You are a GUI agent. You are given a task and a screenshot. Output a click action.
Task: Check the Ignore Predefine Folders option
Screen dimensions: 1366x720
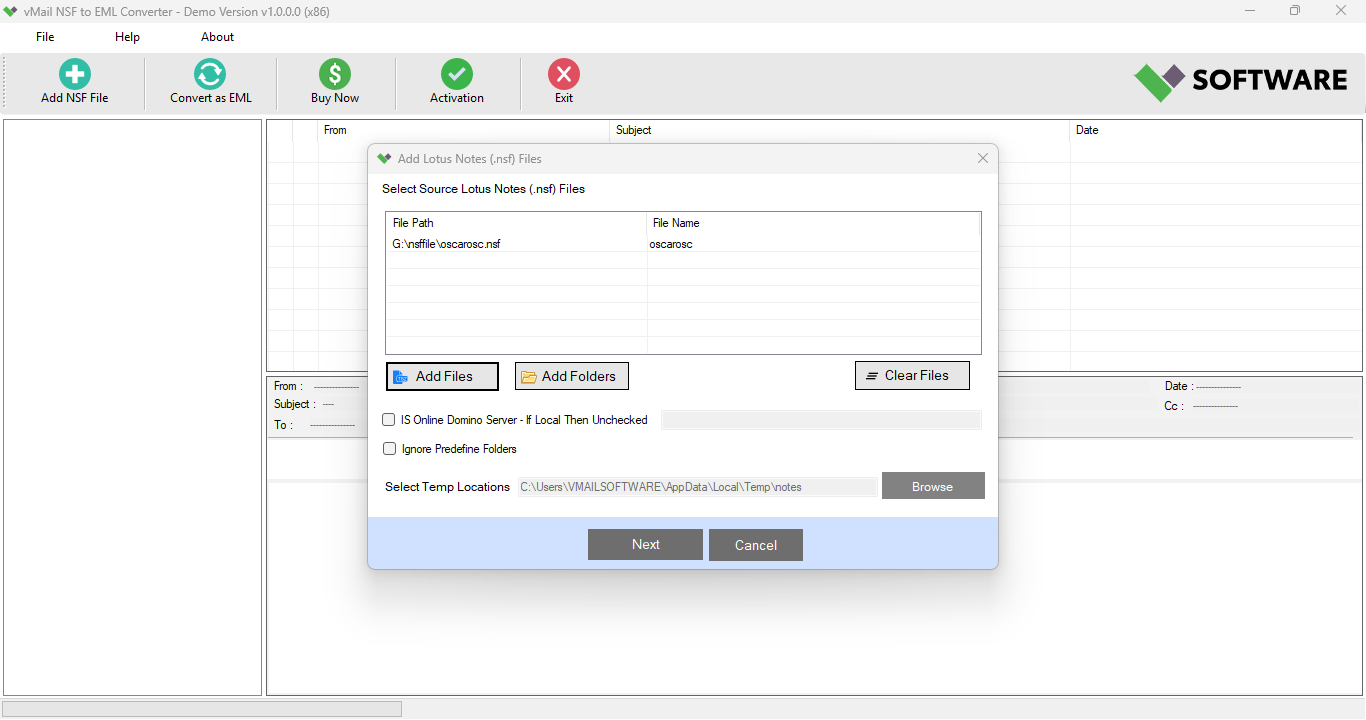pyautogui.click(x=389, y=448)
